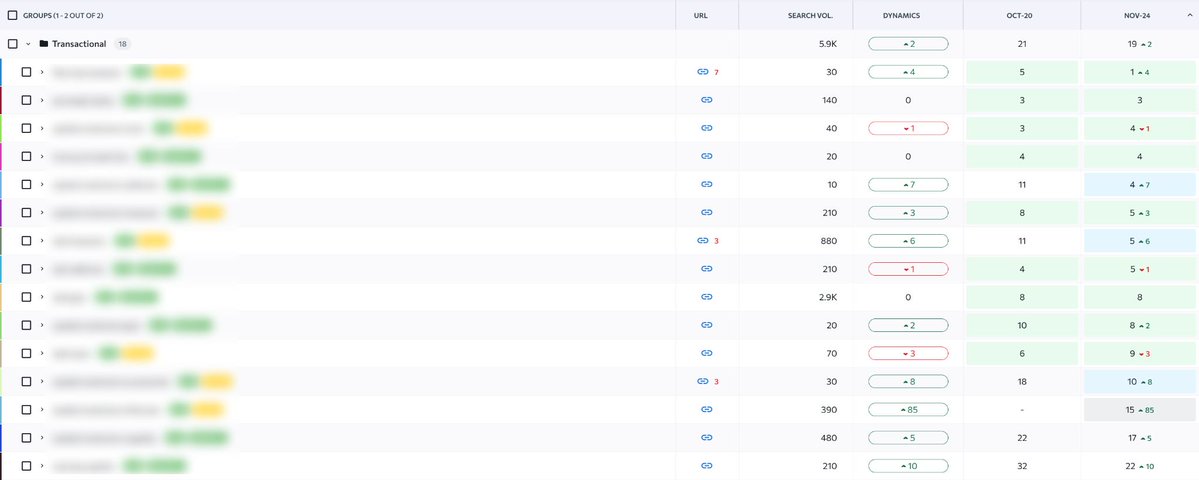The height and width of the screenshot is (480, 1199).
Task: Tick checkbox of the 2.9K search volume row
Action: click(26, 297)
